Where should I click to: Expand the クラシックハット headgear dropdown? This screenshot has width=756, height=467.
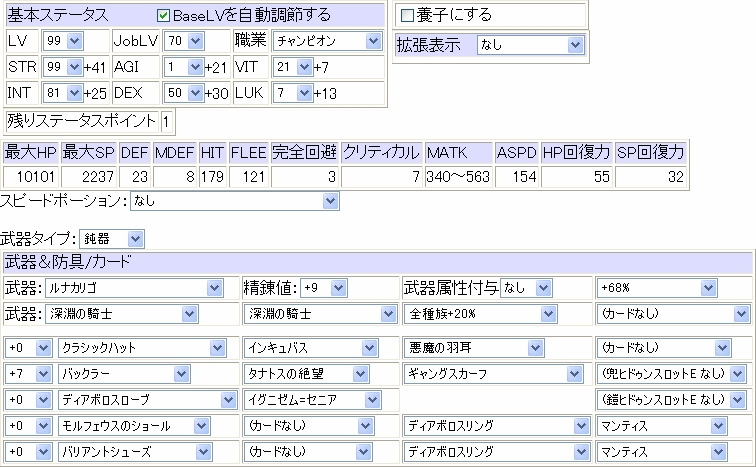pyautogui.click(x=142, y=347)
